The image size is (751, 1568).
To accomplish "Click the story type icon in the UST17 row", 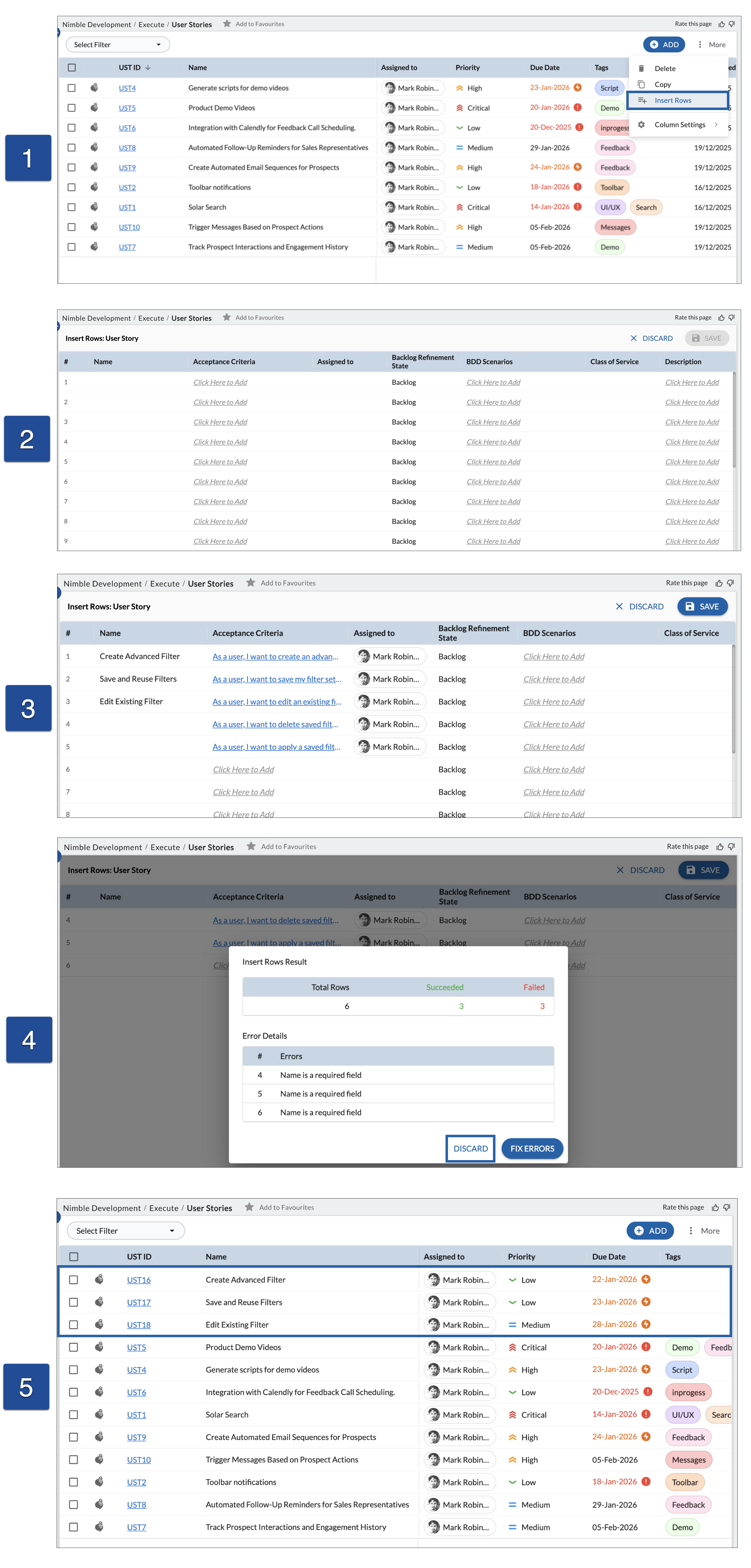I will 99,1302.
